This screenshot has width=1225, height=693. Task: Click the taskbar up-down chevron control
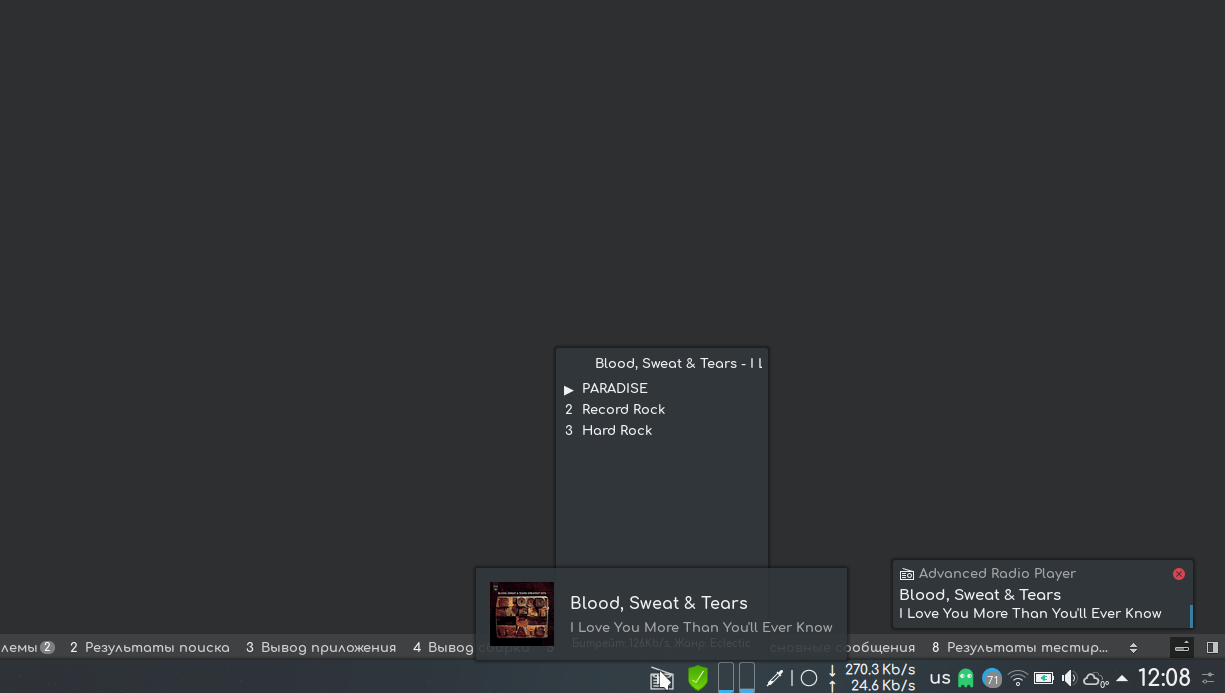(x=1133, y=647)
